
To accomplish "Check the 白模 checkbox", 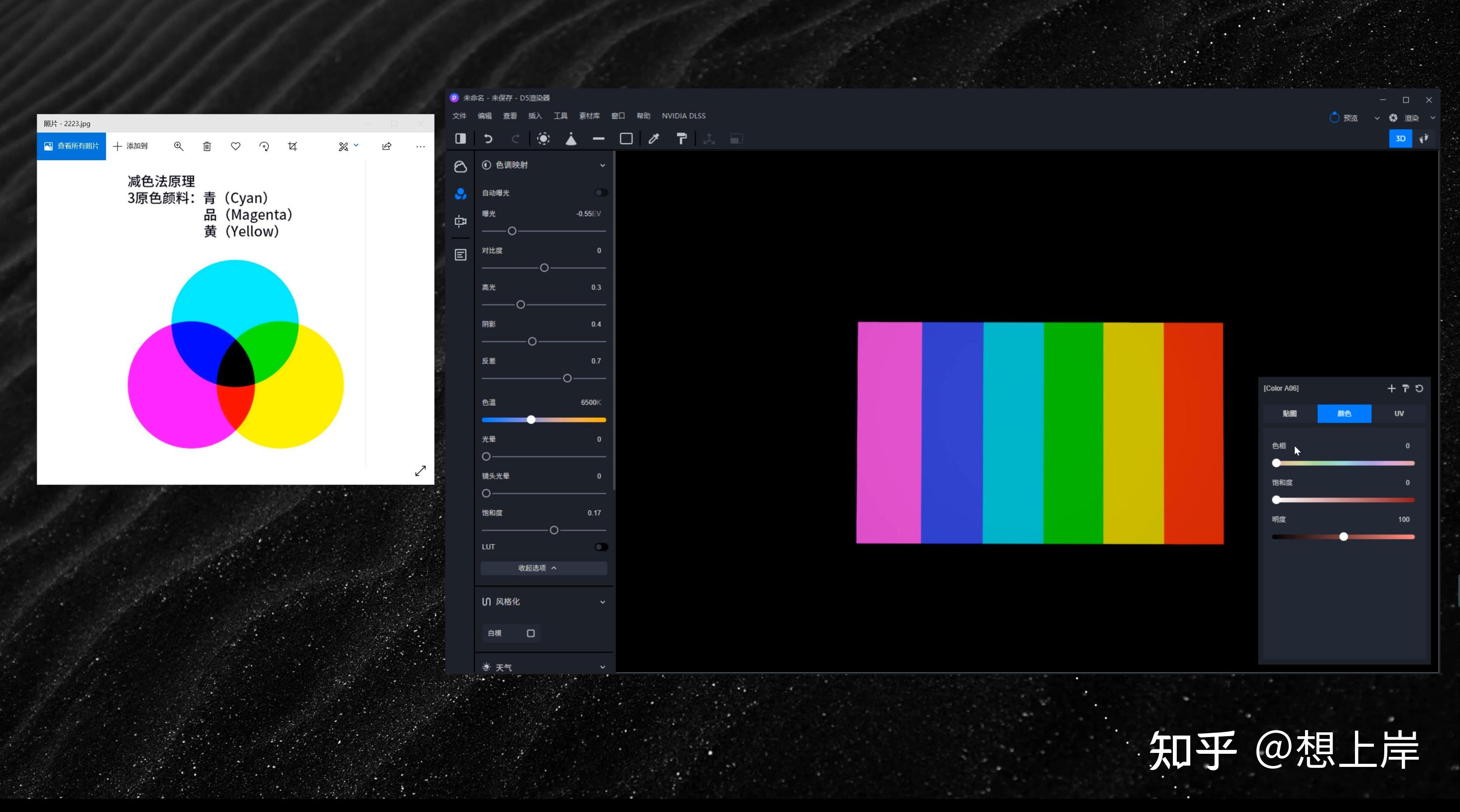I will [x=531, y=633].
